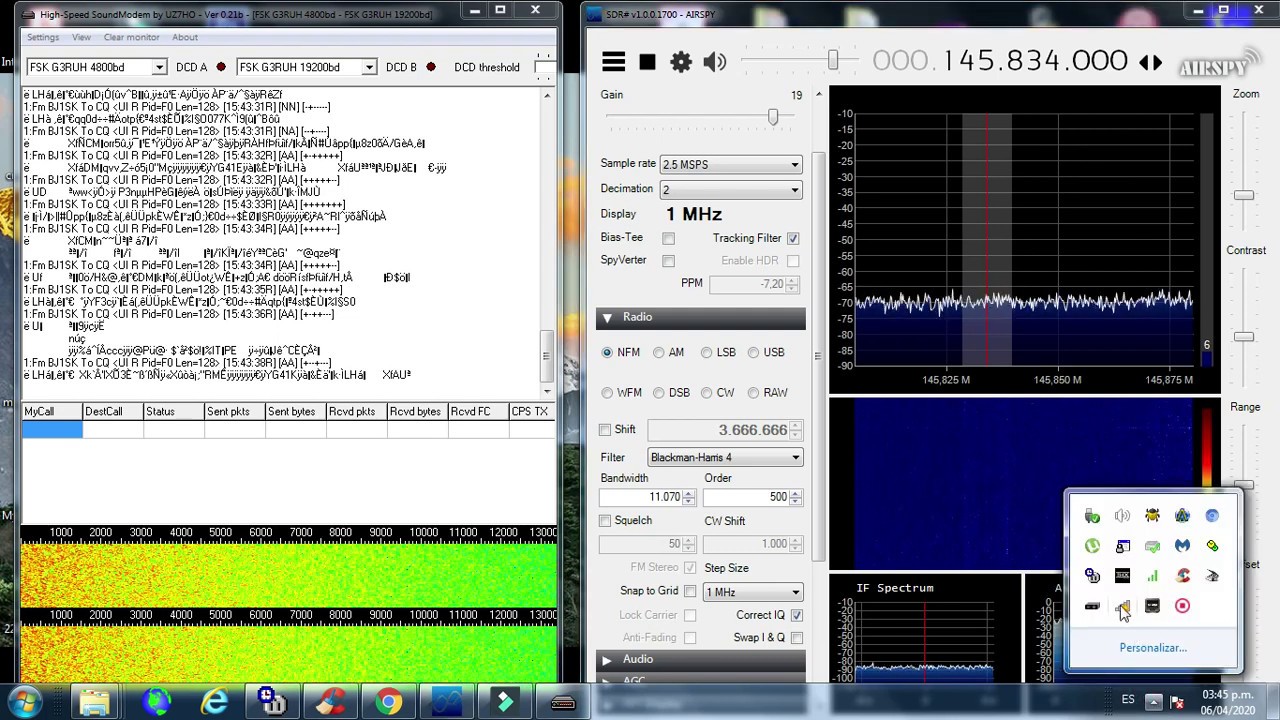1280x720 pixels.
Task: Open SDR# settings gear icon
Action: tap(681, 62)
